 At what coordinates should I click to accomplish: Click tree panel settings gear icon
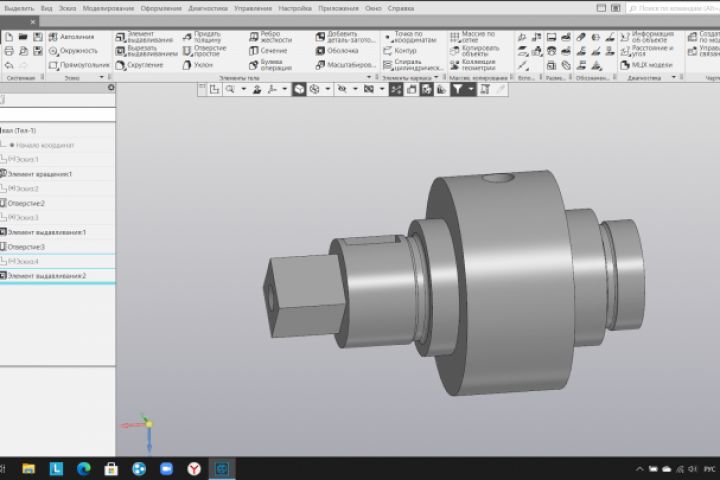pyautogui.click(x=111, y=87)
